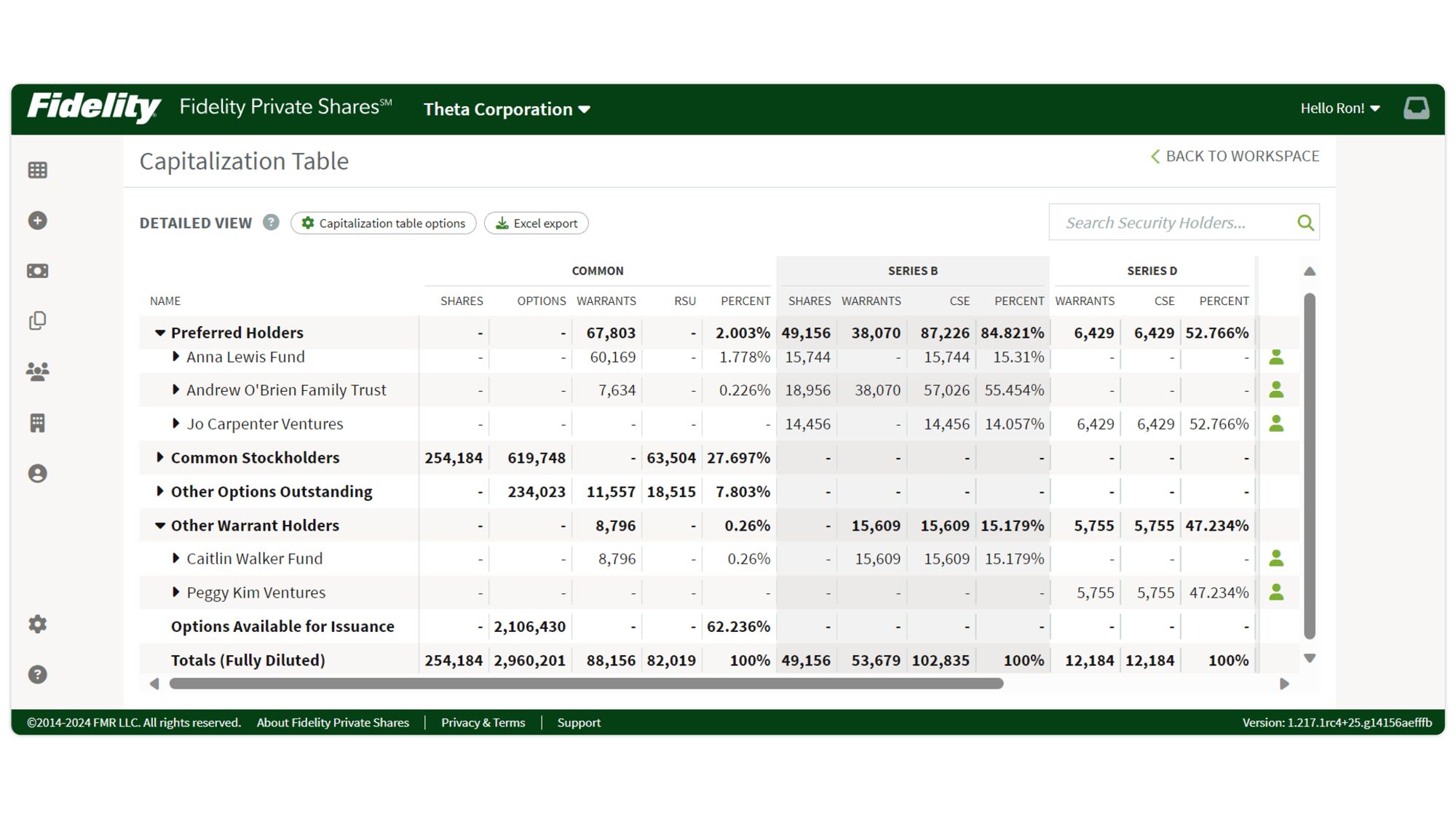The width and height of the screenshot is (1456, 819).
Task: Collapse the Preferred Holders group
Action: coord(159,332)
